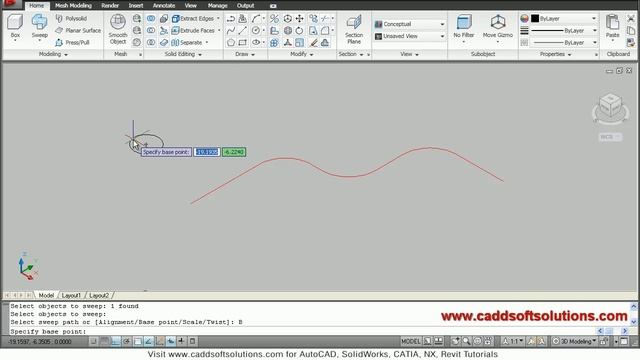Switch to the Annotate tab
640x360 pixels.
164,6
